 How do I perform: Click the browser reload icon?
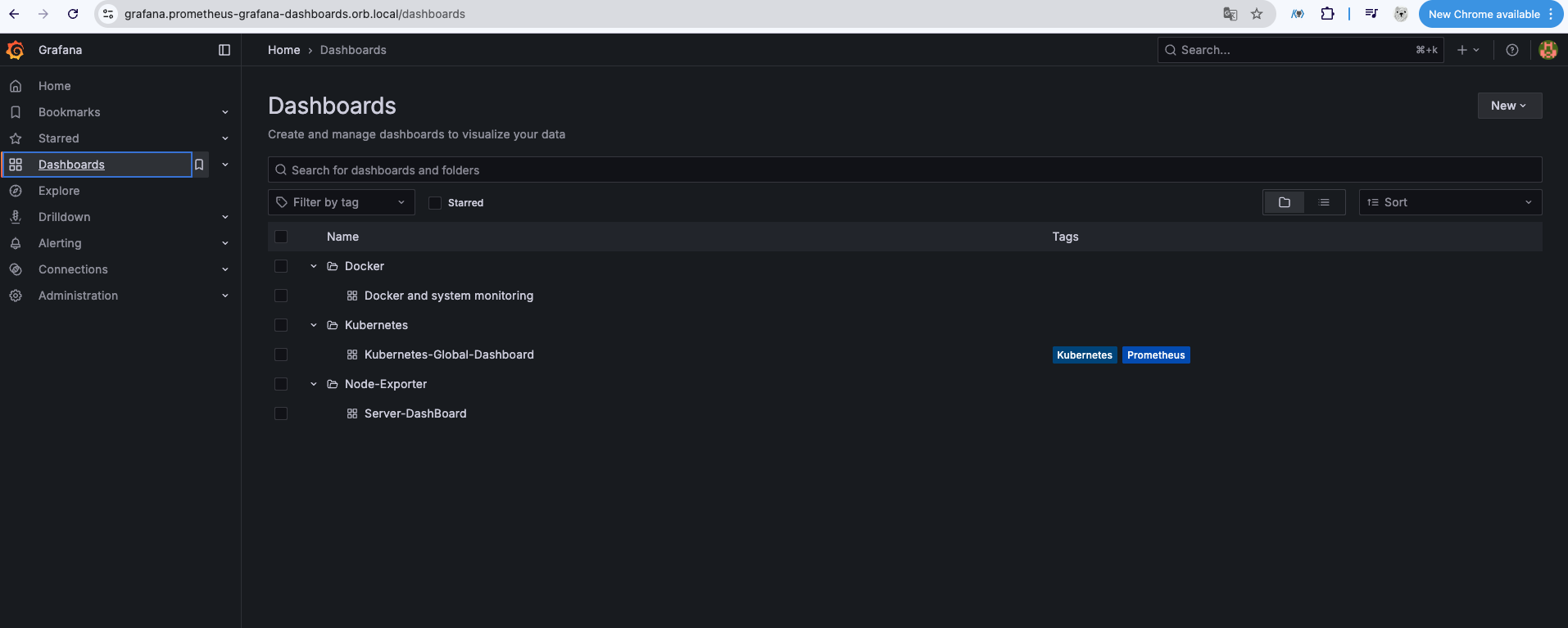point(73,14)
